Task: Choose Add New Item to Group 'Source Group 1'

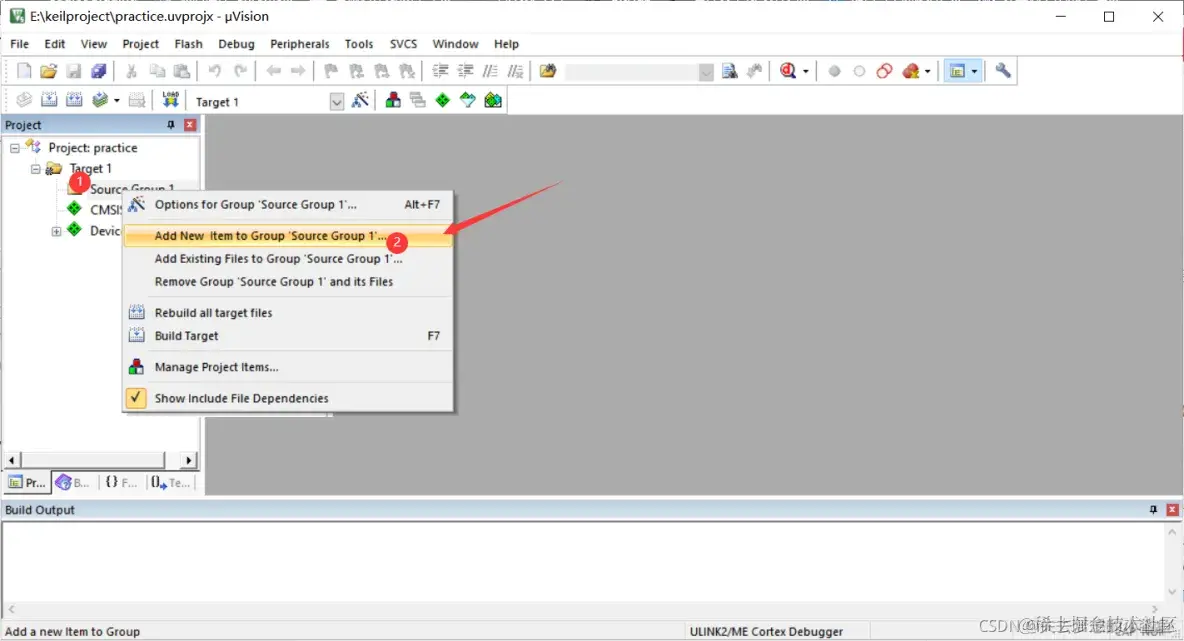Action: tap(288, 236)
